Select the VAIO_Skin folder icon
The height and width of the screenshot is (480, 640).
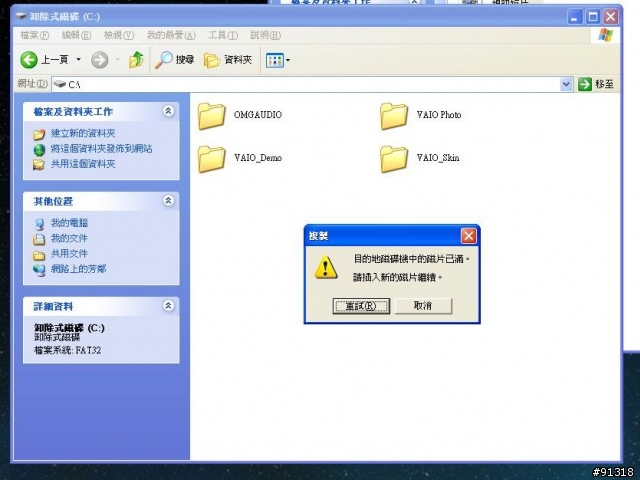click(x=394, y=159)
